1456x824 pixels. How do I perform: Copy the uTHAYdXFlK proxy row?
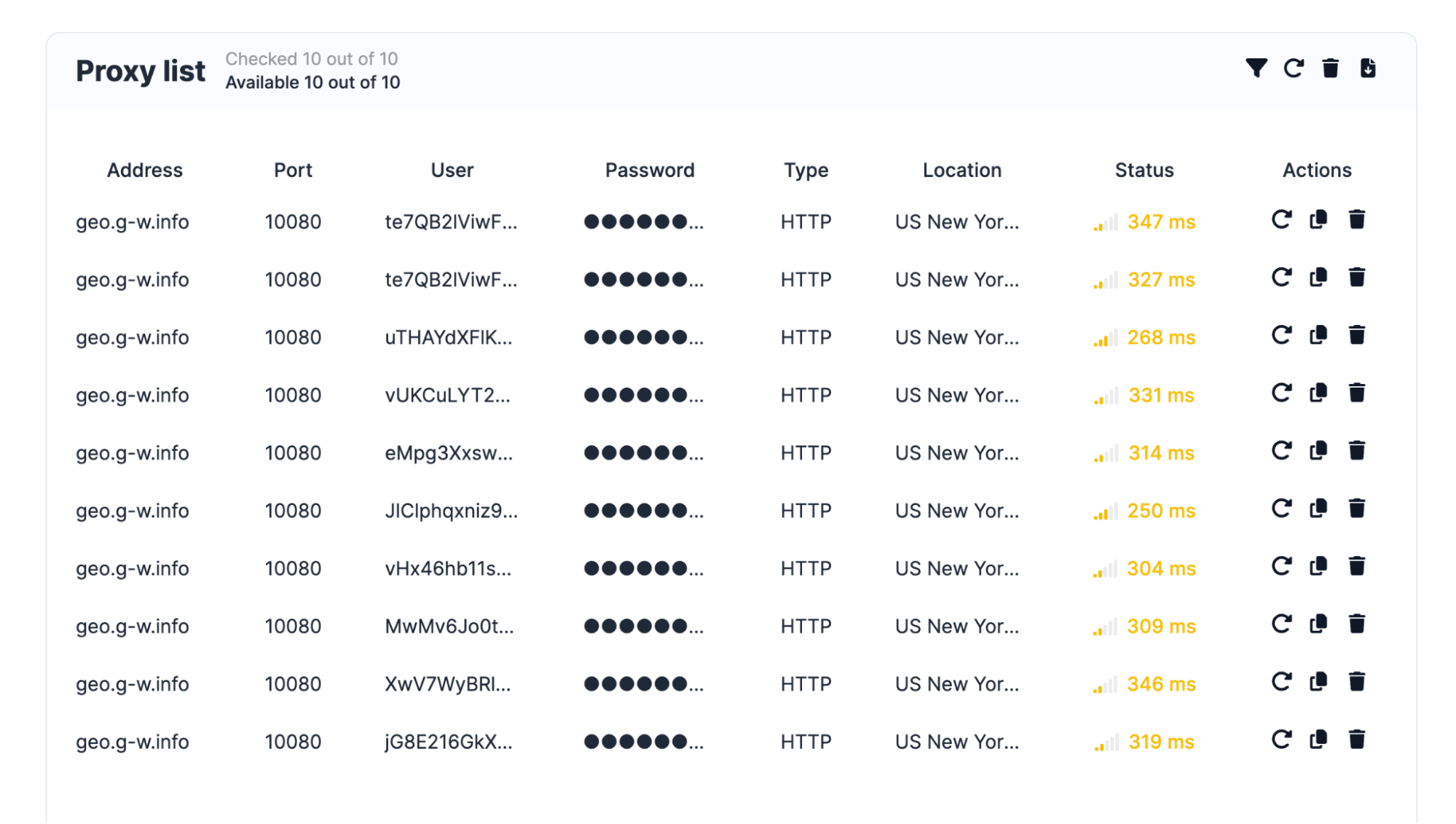click(1318, 335)
